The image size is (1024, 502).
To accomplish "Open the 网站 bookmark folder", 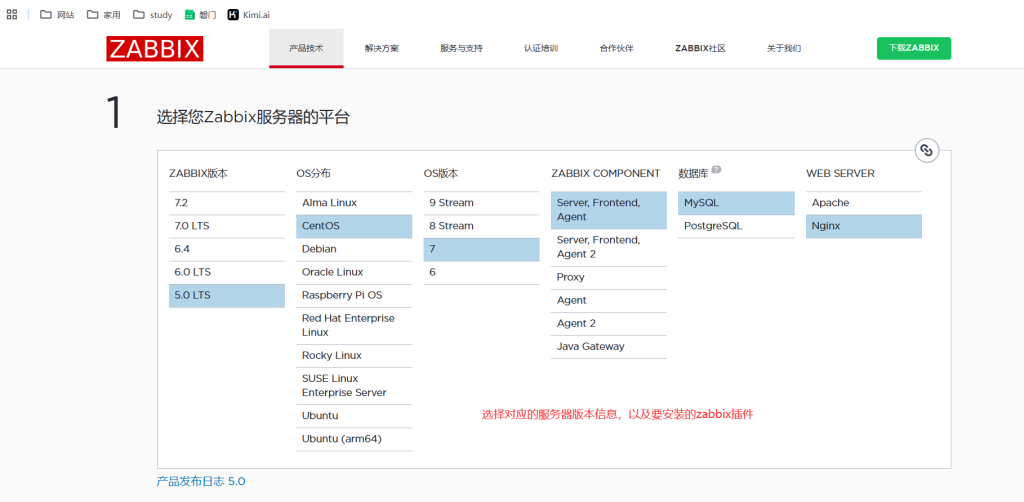I will pyautogui.click(x=57, y=15).
